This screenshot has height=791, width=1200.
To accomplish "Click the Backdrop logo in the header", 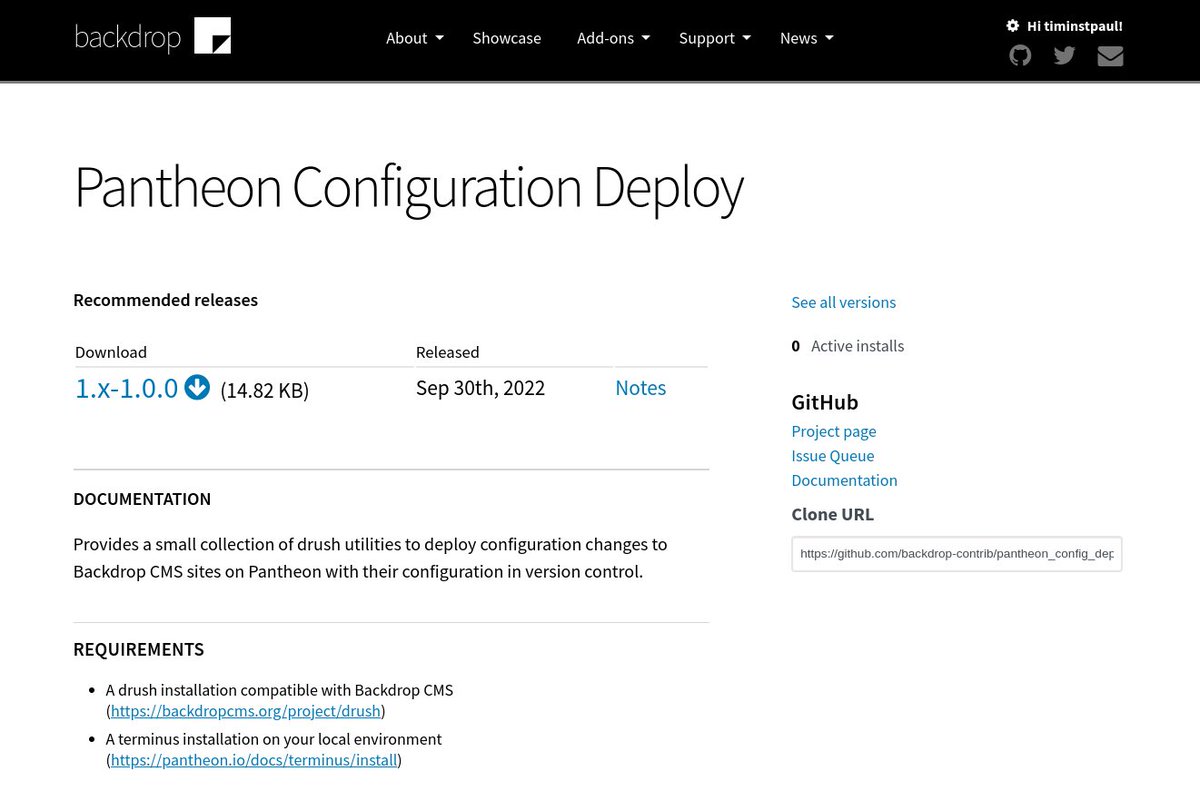I will 153,37.
